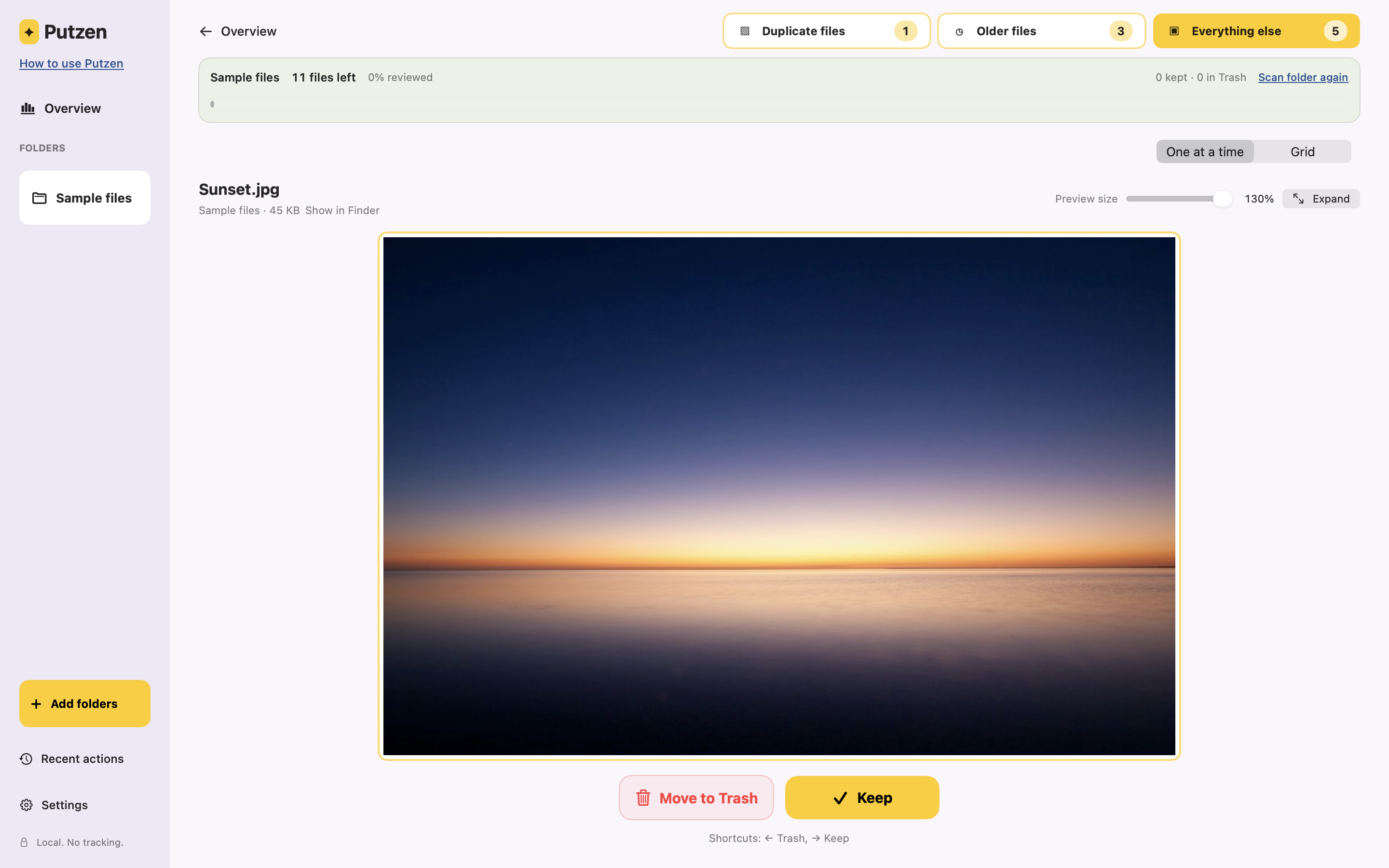Click the 130% preview size value
Screen dimensions: 1389x868
(1259, 199)
